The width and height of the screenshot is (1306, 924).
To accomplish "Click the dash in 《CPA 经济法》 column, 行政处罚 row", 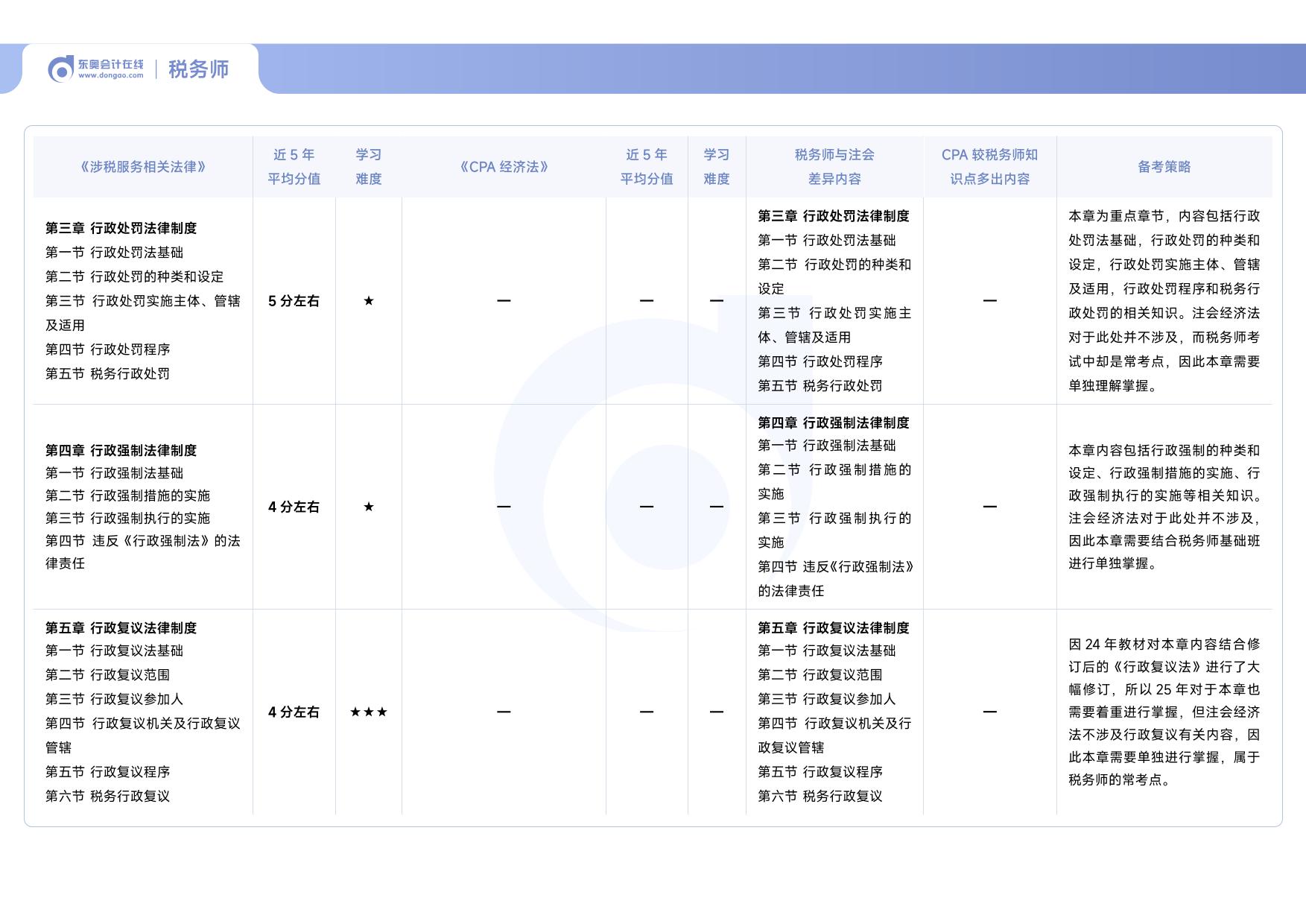I will pyautogui.click(x=504, y=301).
